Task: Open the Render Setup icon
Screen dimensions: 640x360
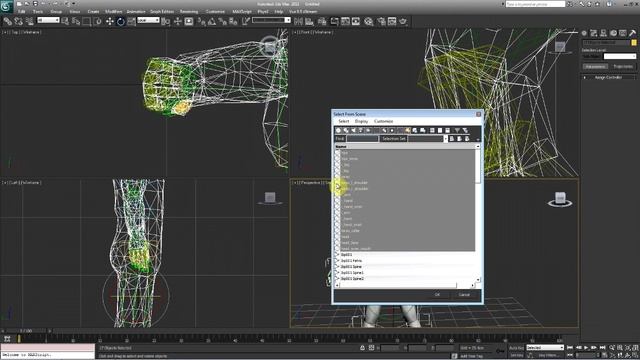Action: (x=381, y=21)
